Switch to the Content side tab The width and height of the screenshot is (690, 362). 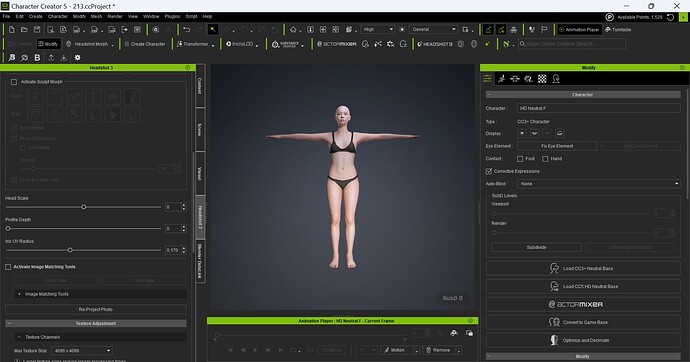(x=200, y=86)
